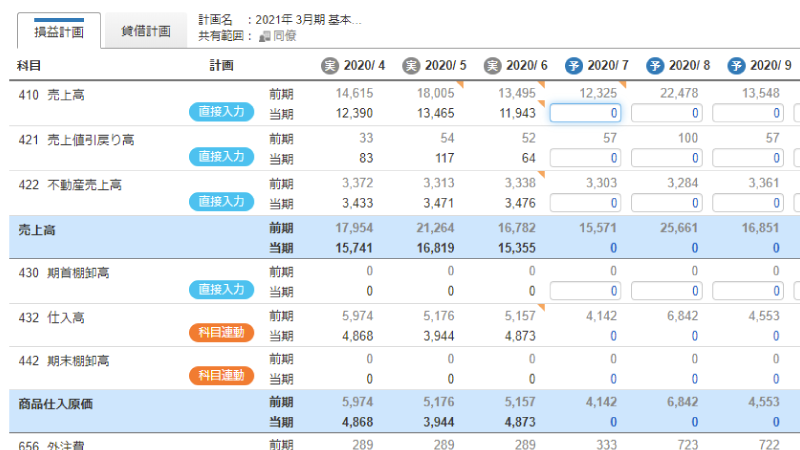Select the 421 売上値引戻り高 account label
The image size is (800, 450).
77,140
